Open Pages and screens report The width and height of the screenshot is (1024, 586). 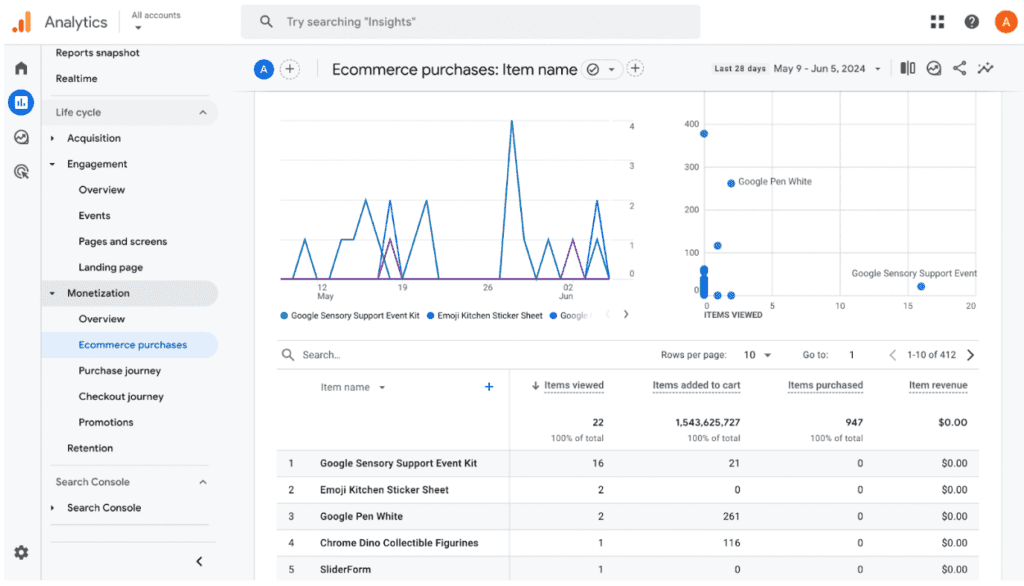[123, 242]
